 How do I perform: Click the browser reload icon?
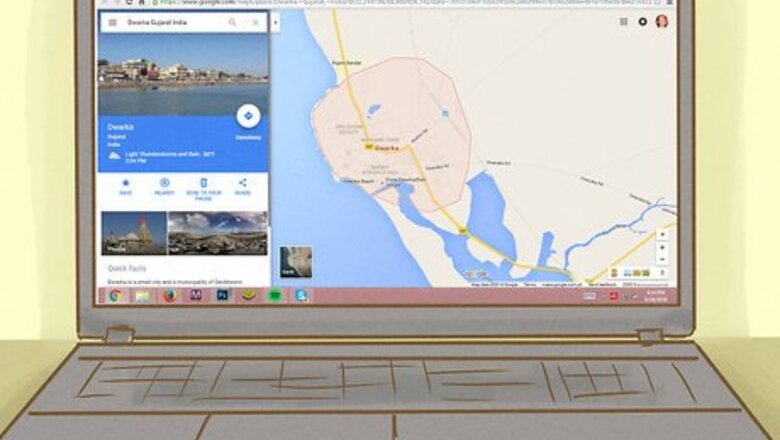pyautogui.click(x=129, y=2)
